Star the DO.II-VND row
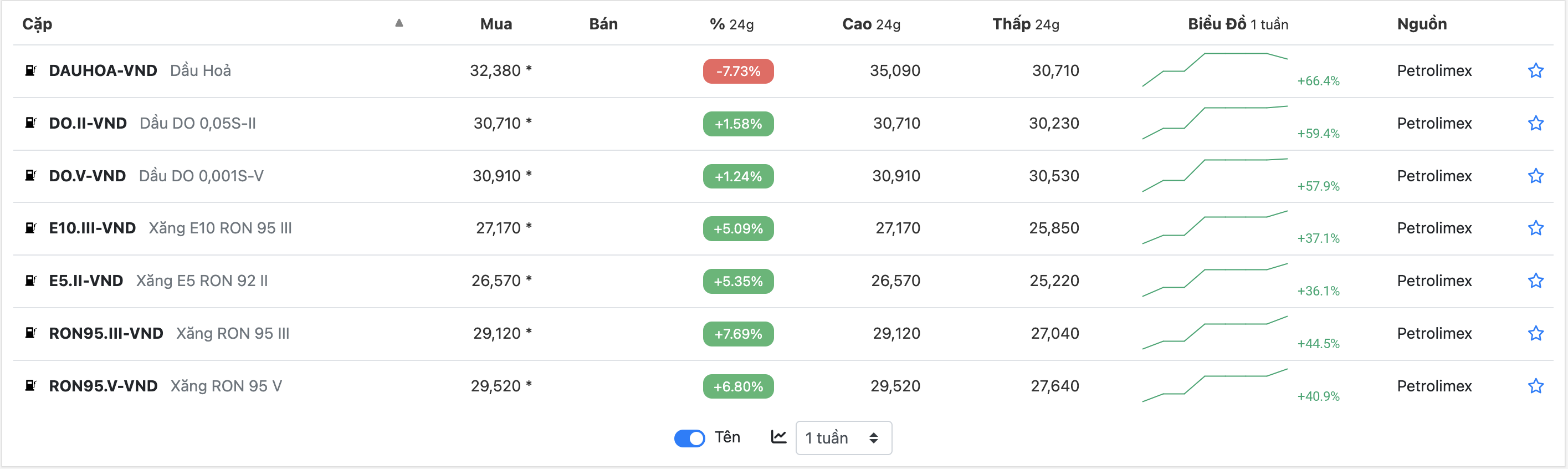 1535,123
